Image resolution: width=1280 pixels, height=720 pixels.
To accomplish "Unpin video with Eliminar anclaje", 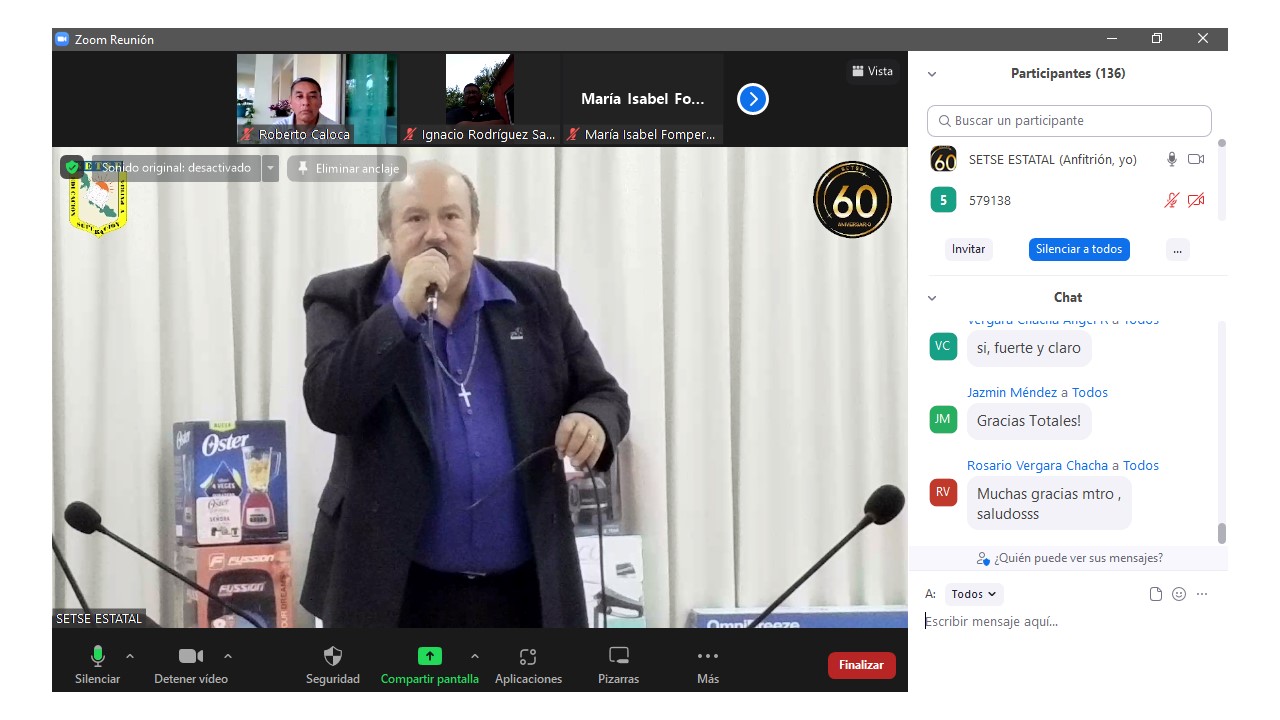I will 347,168.
